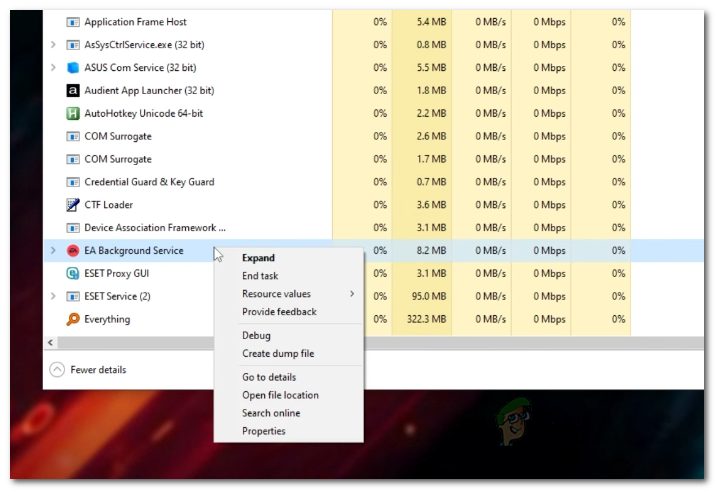
Task: Click the 5.5 MB memory value
Action: [431, 67]
